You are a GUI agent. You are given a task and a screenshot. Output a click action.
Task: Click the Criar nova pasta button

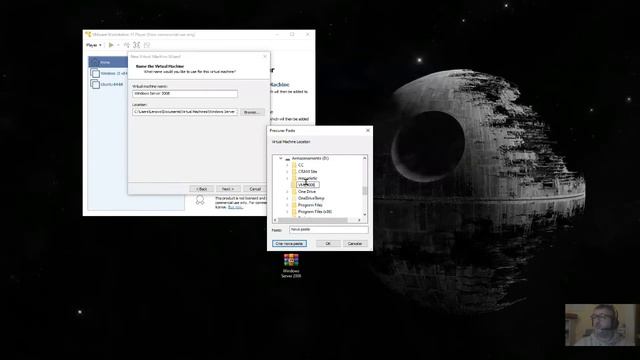click(x=289, y=244)
